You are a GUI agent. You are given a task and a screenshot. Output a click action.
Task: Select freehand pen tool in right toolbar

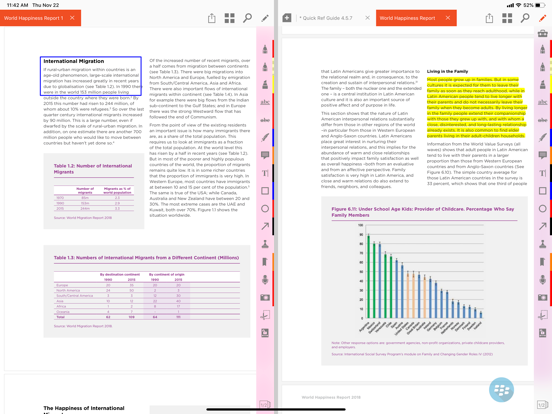click(542, 137)
